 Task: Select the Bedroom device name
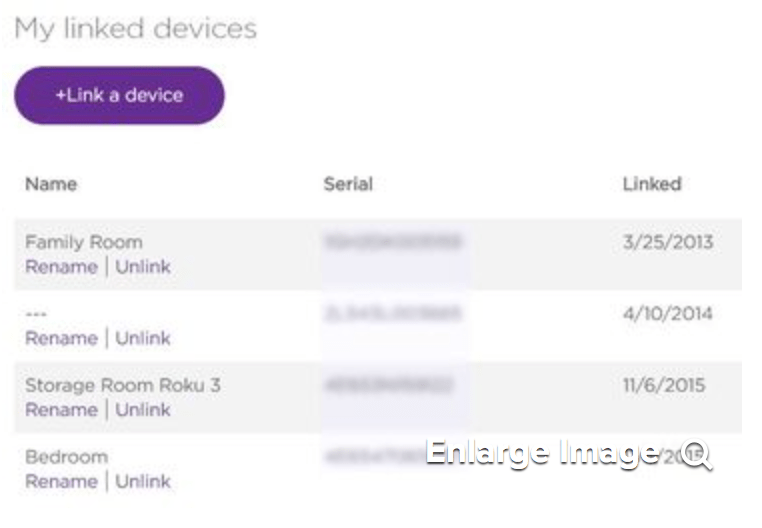(x=66, y=457)
